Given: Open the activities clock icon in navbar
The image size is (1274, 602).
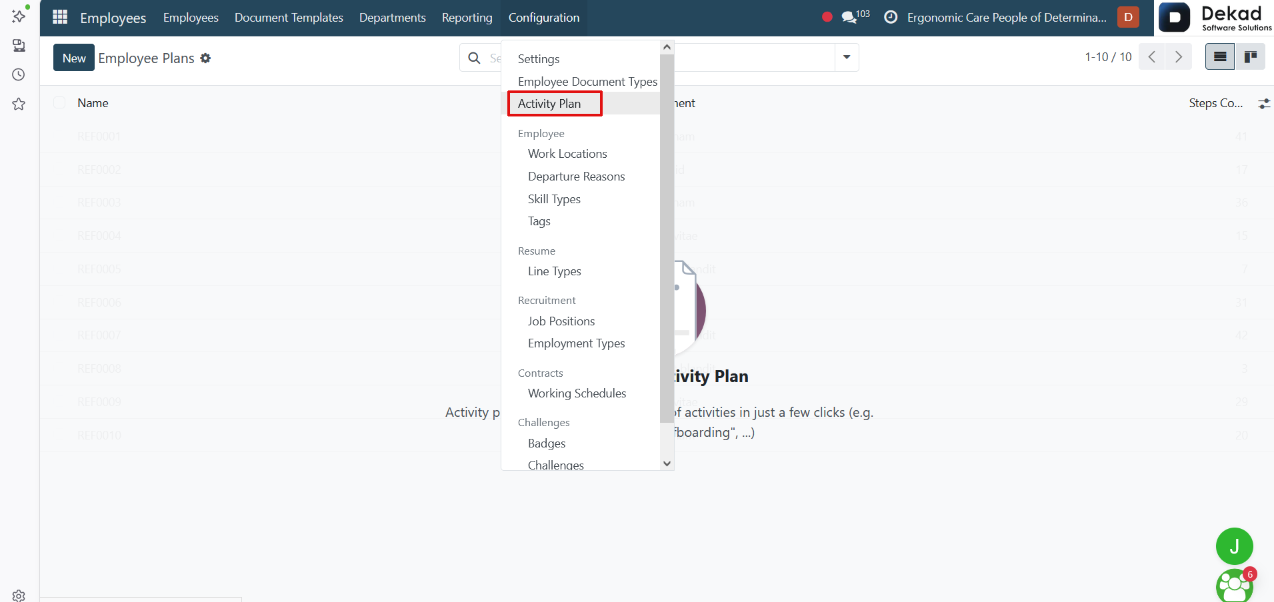Looking at the screenshot, I should pyautogui.click(x=890, y=18).
